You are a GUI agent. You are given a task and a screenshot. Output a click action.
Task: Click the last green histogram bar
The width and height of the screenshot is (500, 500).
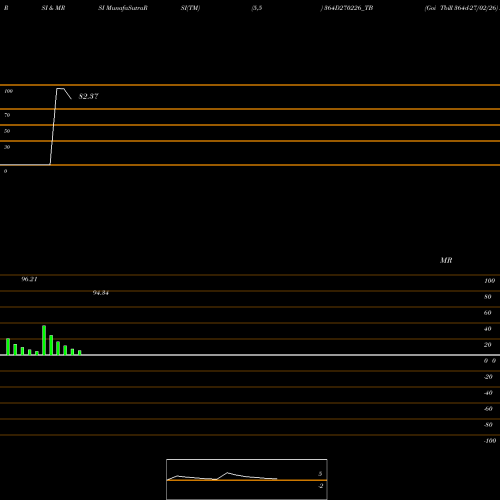point(80,352)
